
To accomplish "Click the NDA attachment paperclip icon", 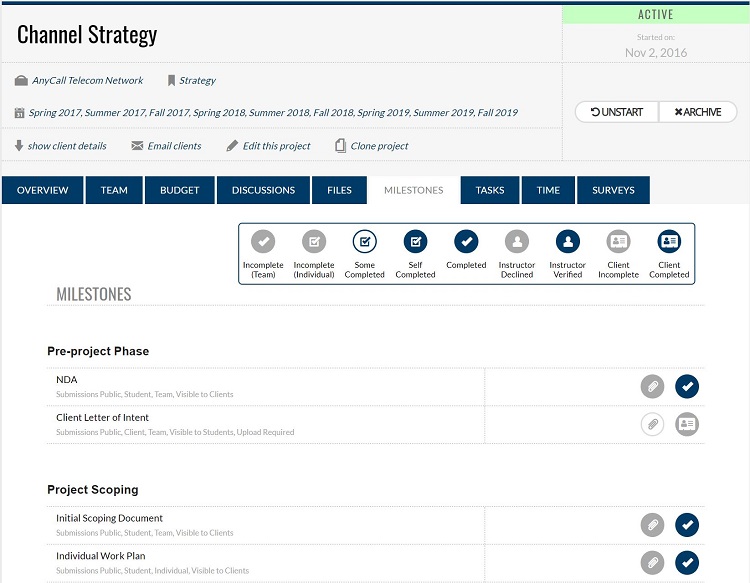I will (x=652, y=386).
